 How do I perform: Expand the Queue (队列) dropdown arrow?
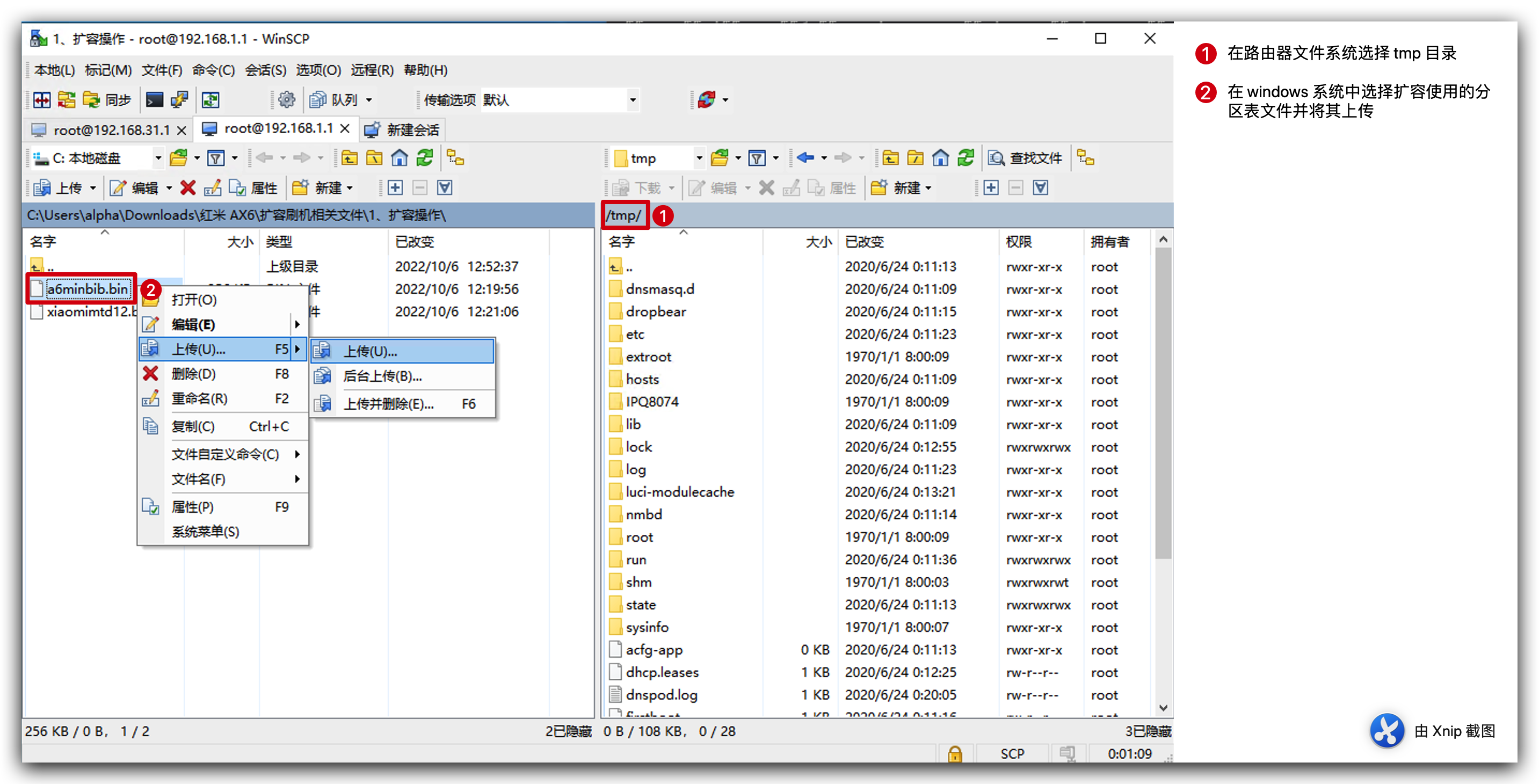368,100
